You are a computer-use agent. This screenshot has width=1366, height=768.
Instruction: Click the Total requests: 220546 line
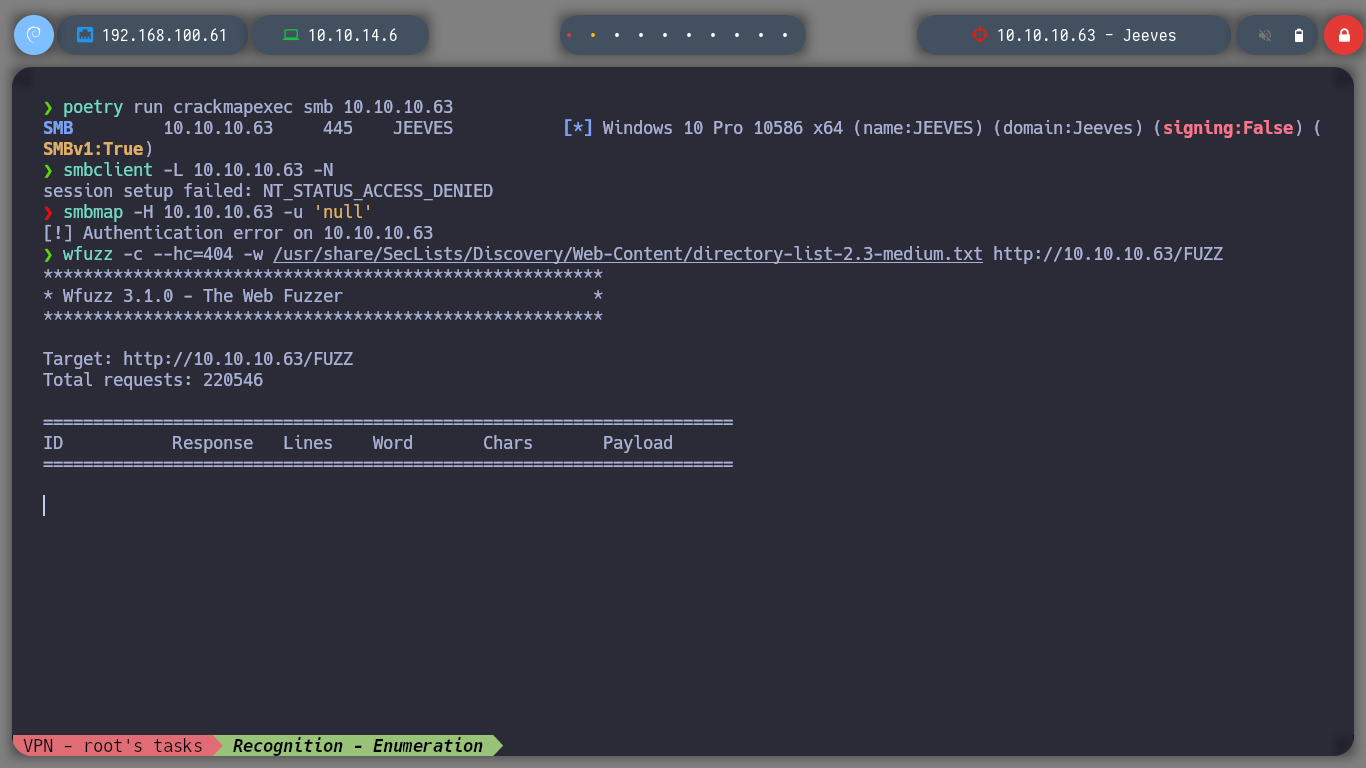pyautogui.click(x=153, y=380)
